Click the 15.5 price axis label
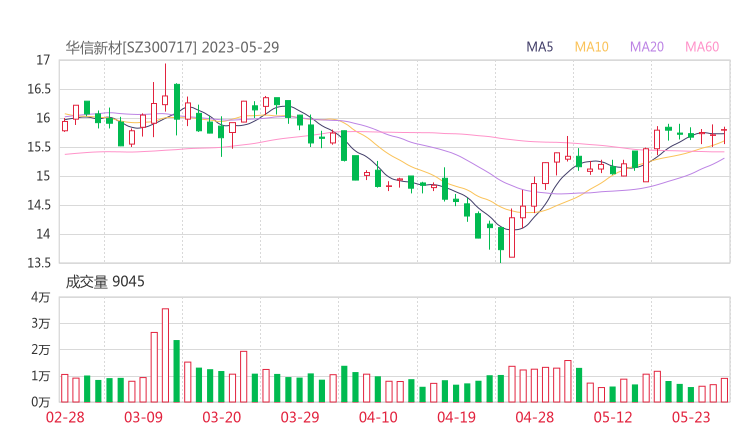 pyautogui.click(x=39, y=147)
